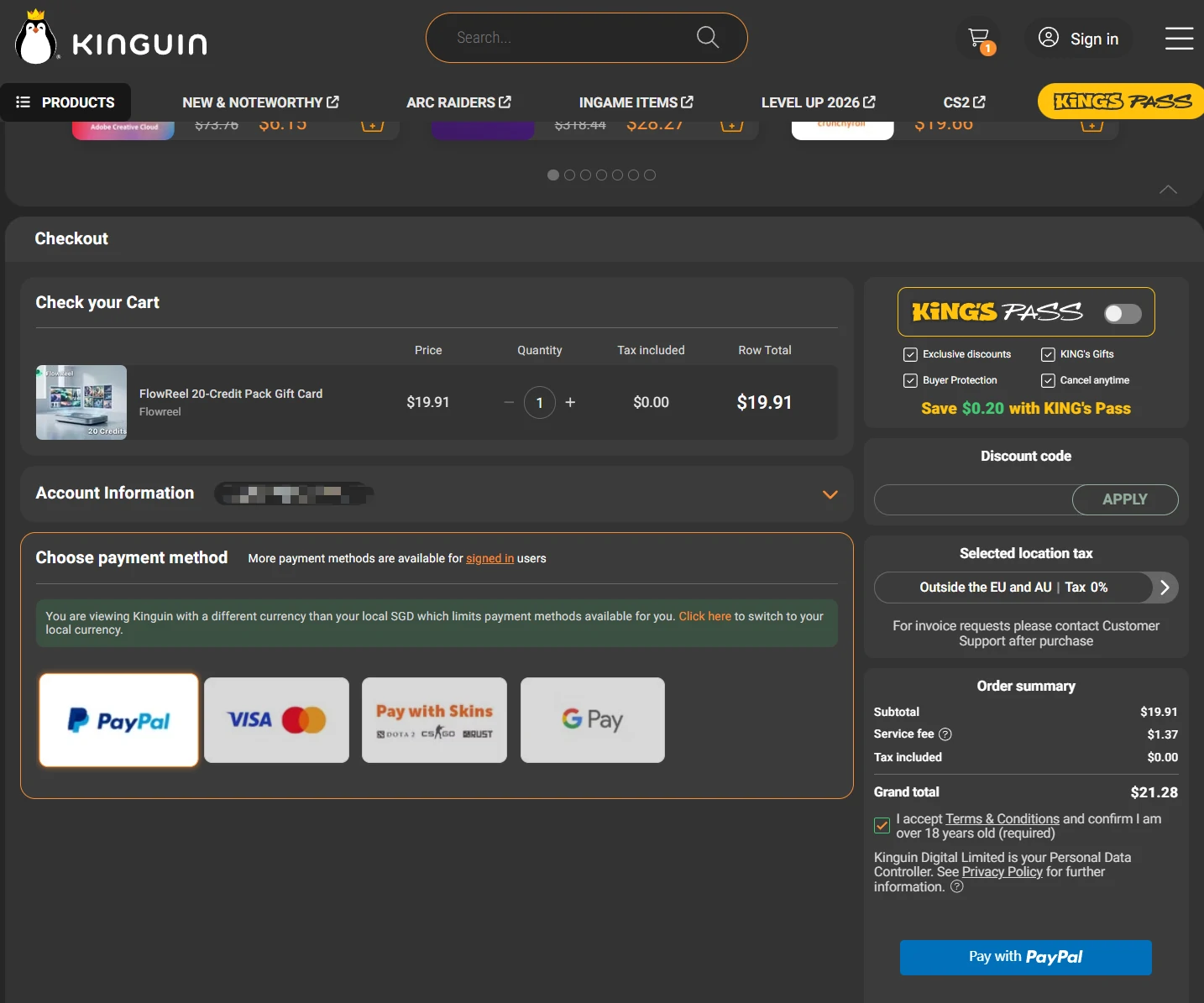Click the Pay with PayPal button
Screen dimensions: 1204x1003
coord(1025,957)
